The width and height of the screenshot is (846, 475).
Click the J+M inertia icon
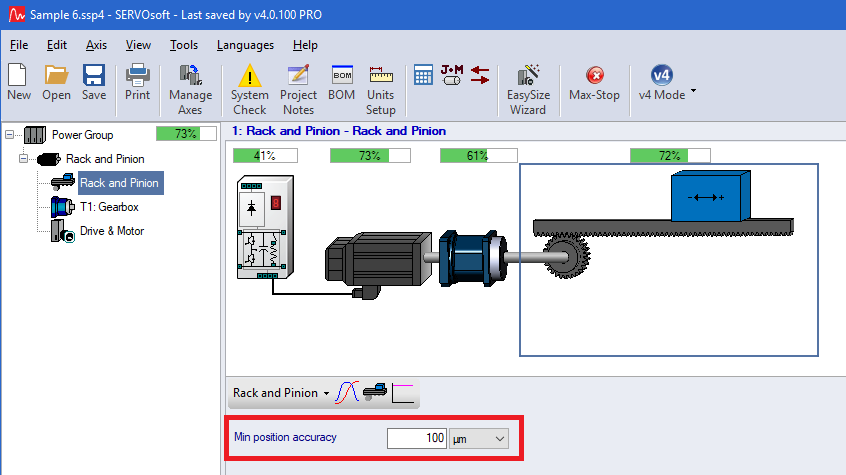click(452, 74)
